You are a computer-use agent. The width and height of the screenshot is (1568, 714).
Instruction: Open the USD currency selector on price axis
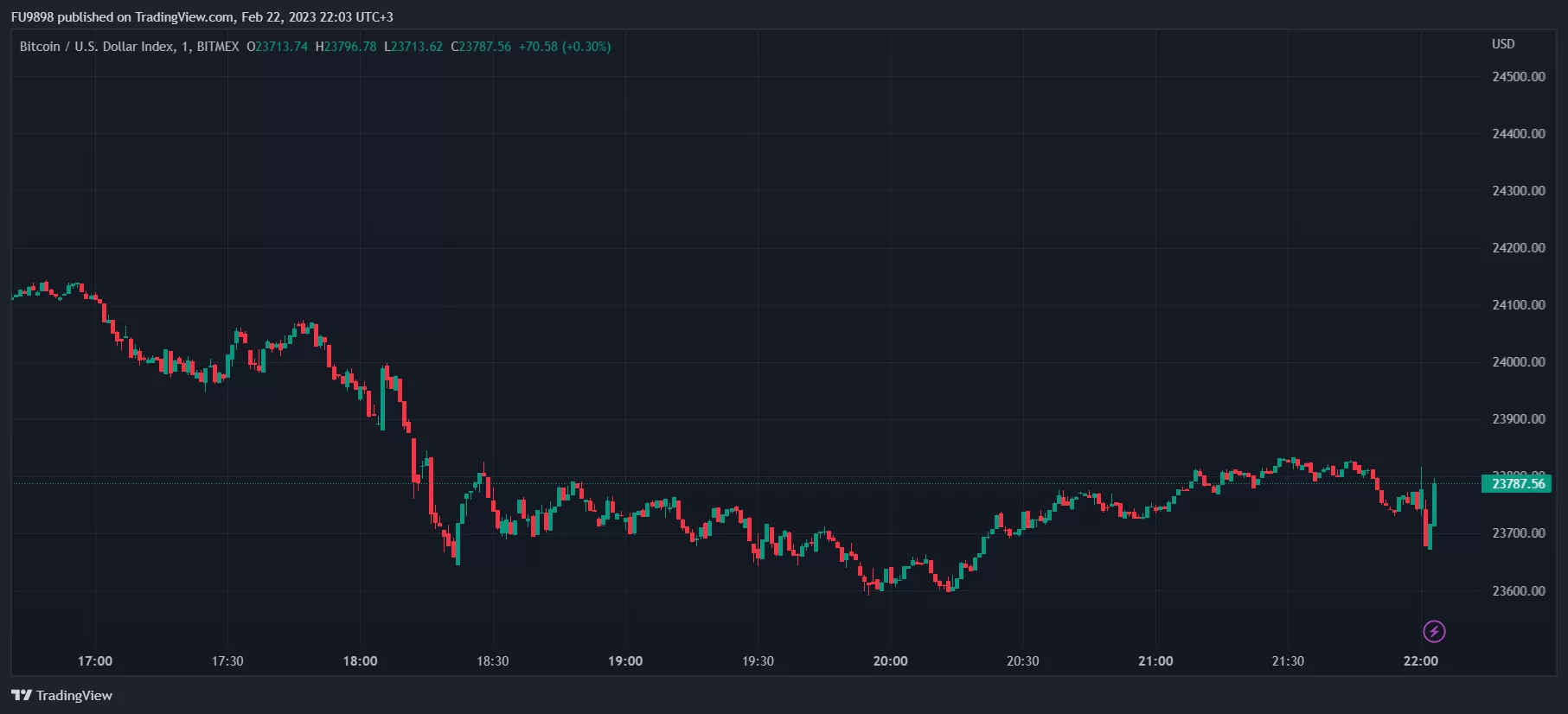tap(1503, 44)
